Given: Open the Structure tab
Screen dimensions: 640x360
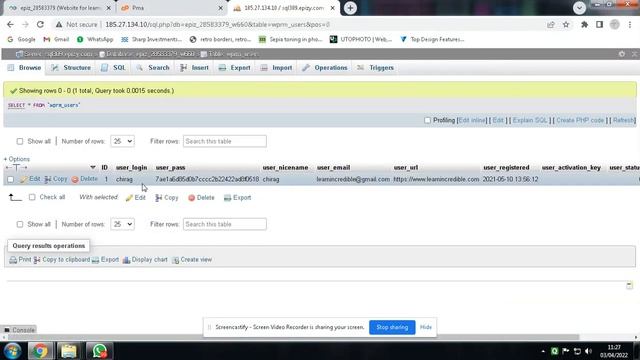Looking at the screenshot, I should point(71,68).
